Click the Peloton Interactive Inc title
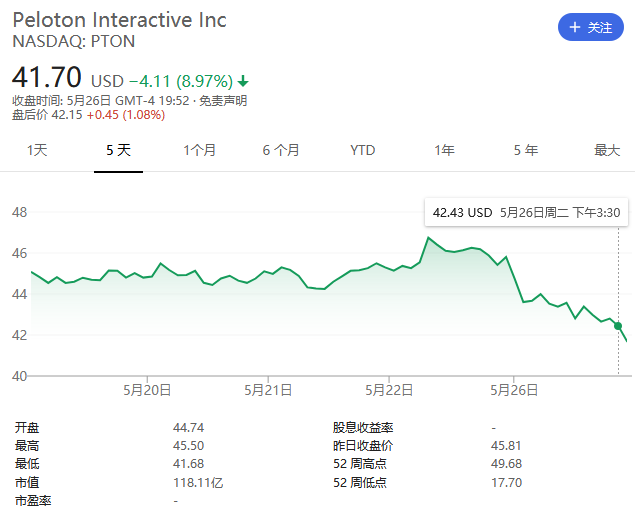Image resolution: width=635 pixels, height=522 pixels. click(120, 20)
